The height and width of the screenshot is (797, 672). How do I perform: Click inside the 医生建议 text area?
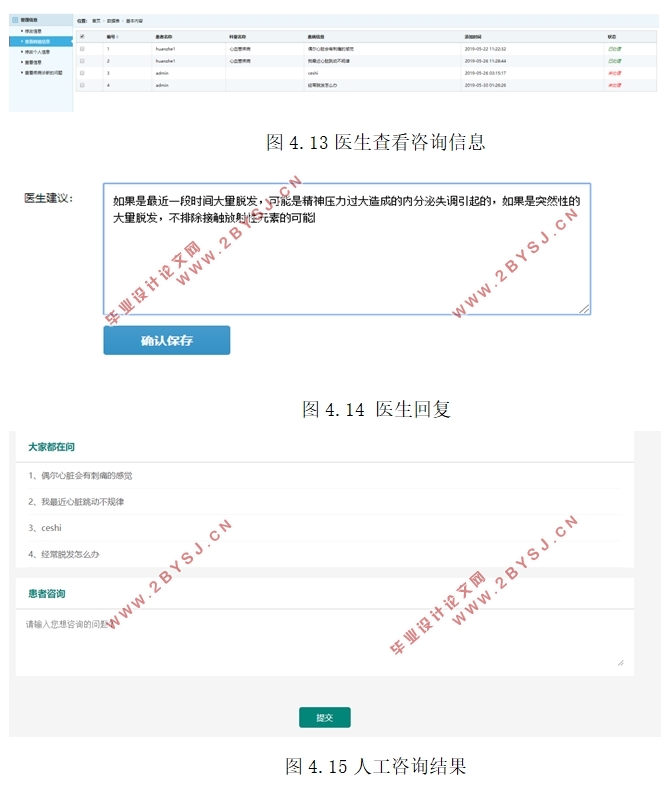[x=347, y=249]
